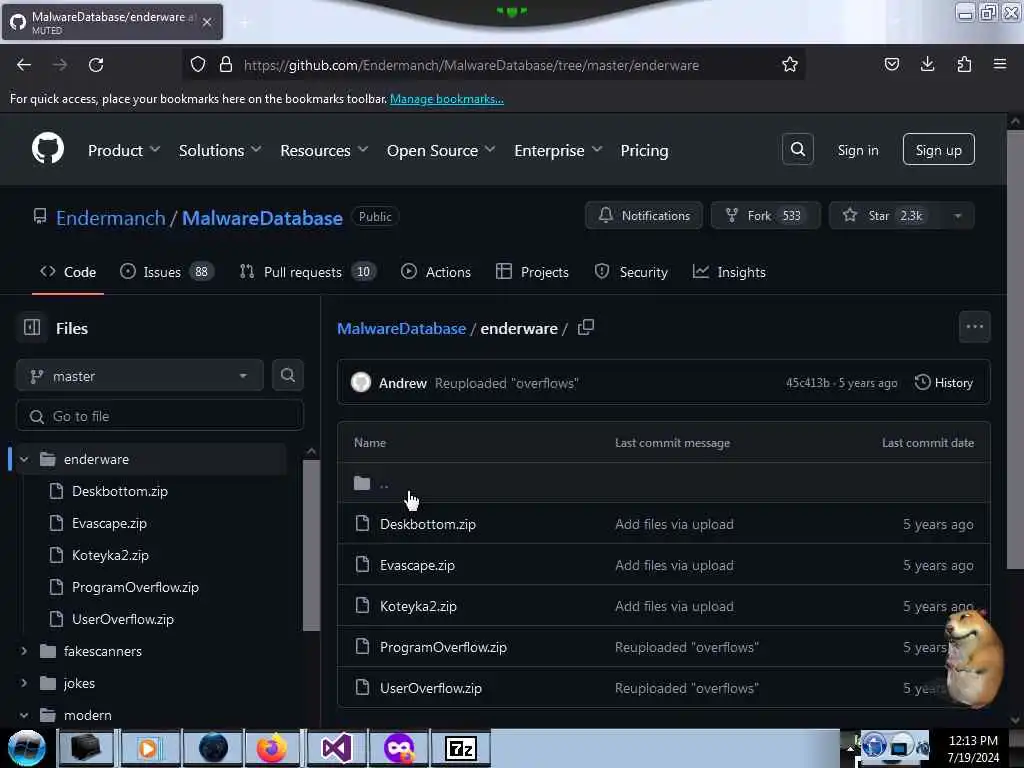
Task: Click the GitHub logo icon
Action: click(48, 148)
